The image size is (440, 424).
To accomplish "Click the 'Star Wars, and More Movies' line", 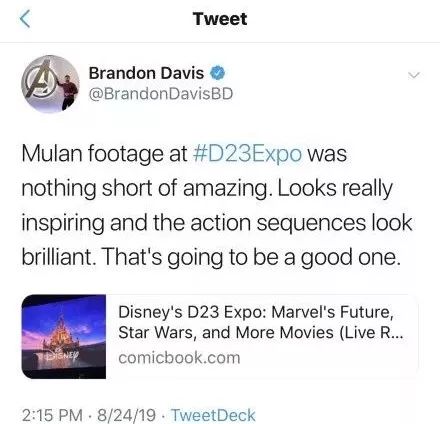I will [226, 333].
